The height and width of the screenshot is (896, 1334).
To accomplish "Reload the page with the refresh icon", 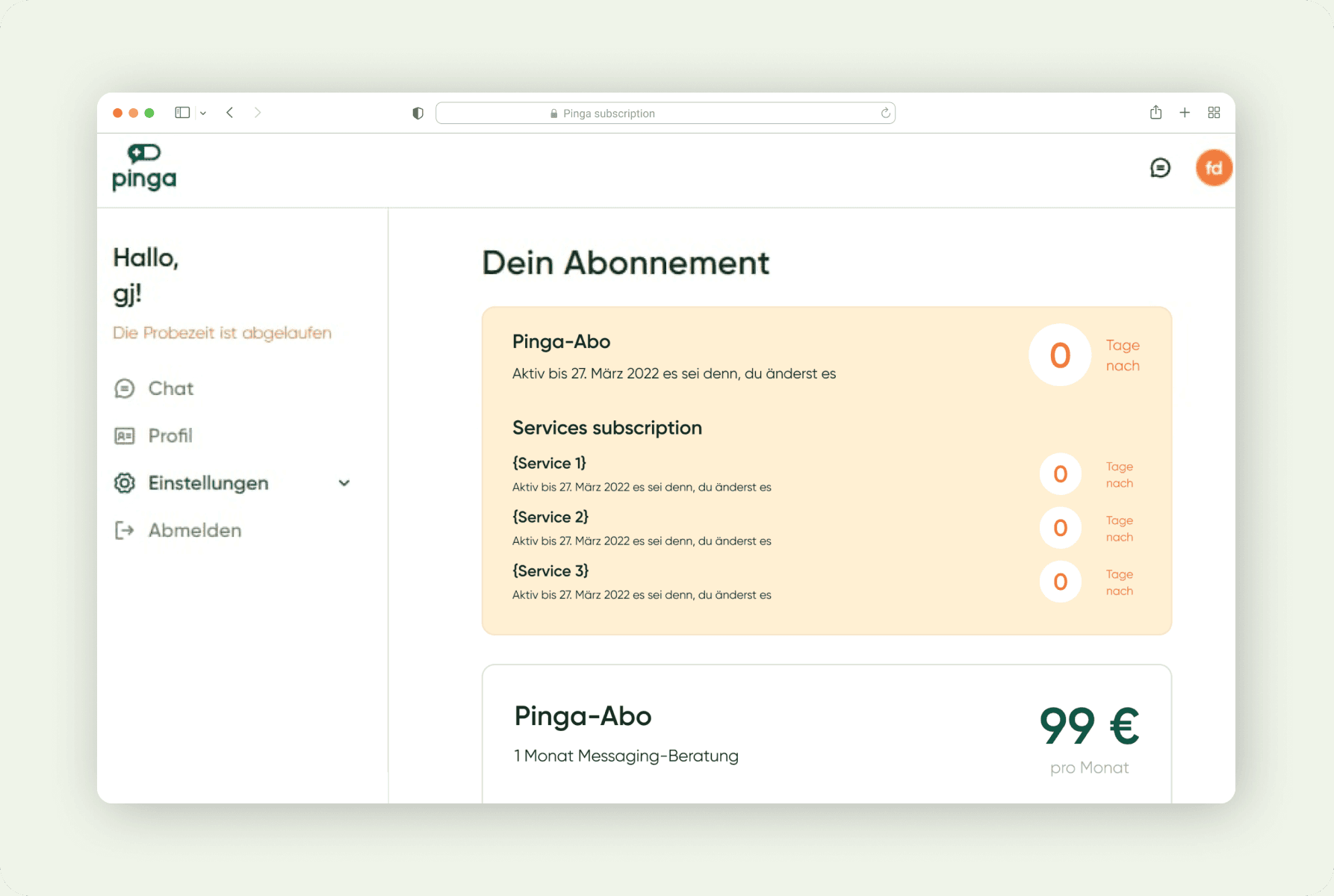I will [x=885, y=113].
